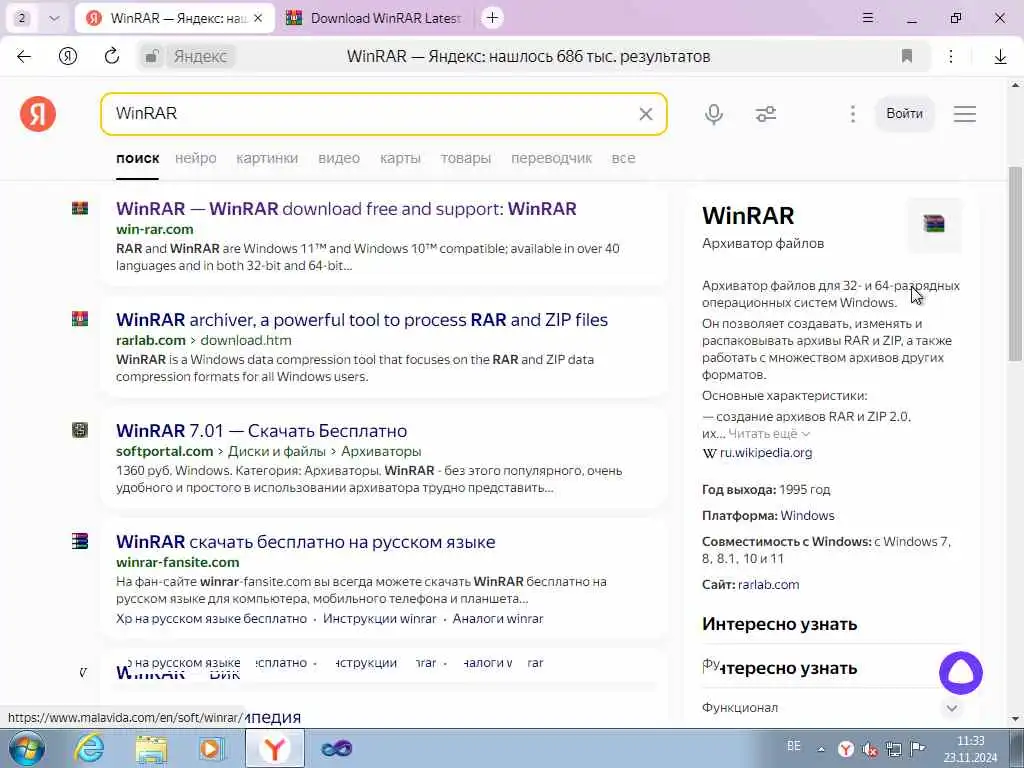Select the картинки search tab

(267, 158)
